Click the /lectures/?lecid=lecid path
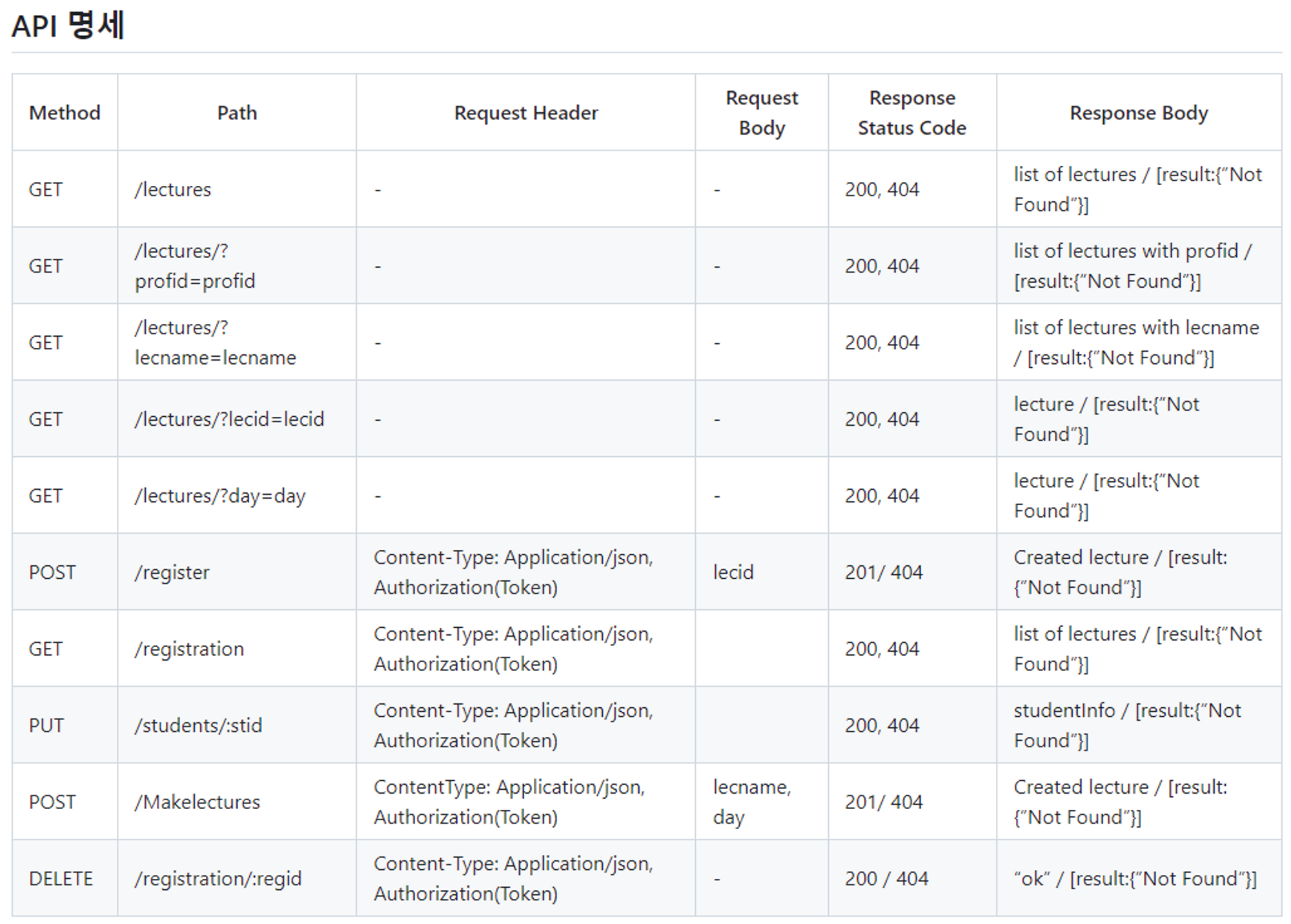 click(229, 419)
